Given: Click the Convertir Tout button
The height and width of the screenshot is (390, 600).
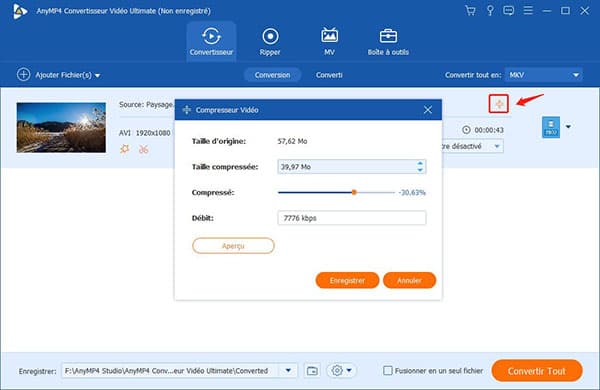Looking at the screenshot, I should coord(537,370).
